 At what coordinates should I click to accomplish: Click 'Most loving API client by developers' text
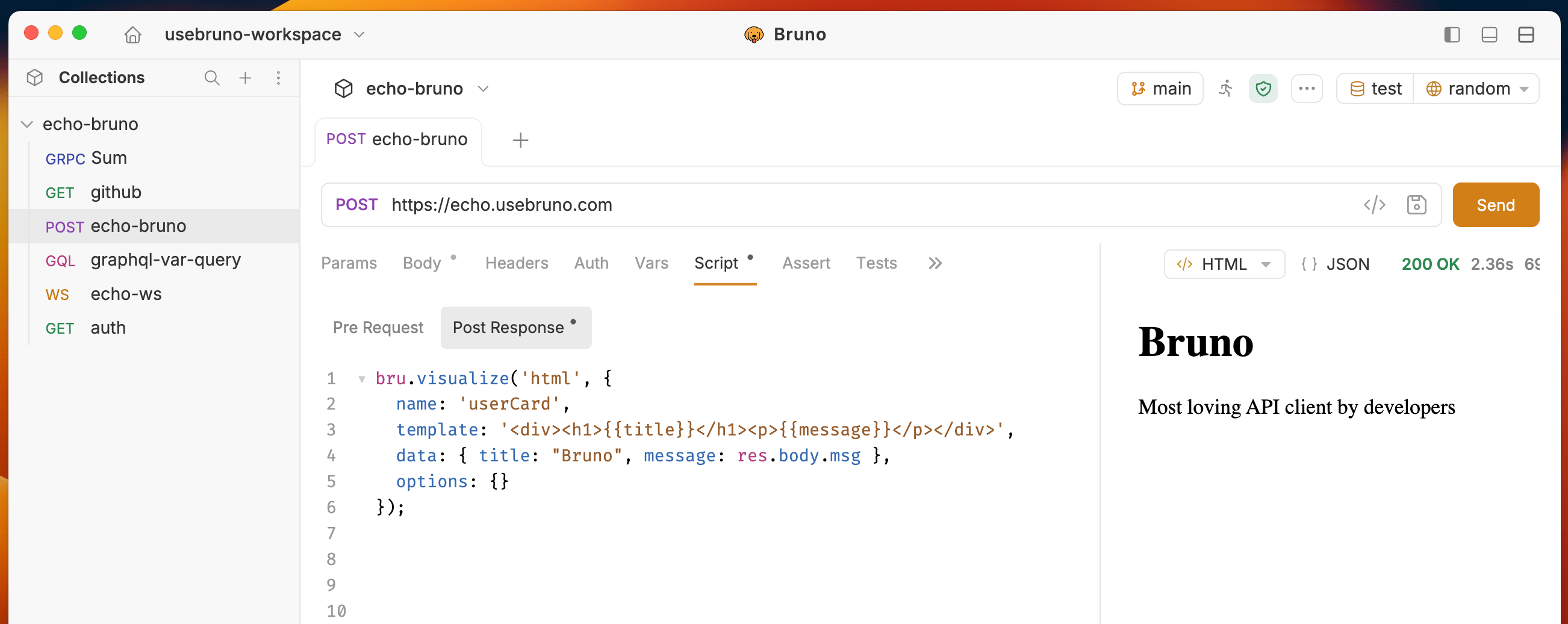(x=1296, y=407)
